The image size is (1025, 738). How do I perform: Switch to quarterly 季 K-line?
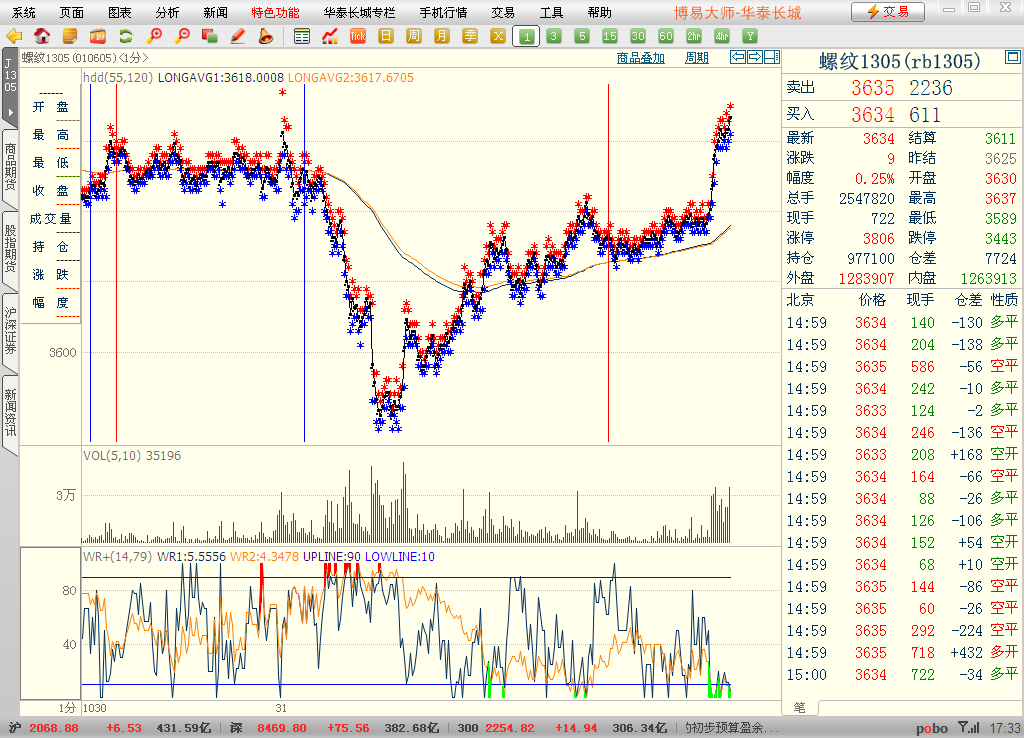(470, 36)
